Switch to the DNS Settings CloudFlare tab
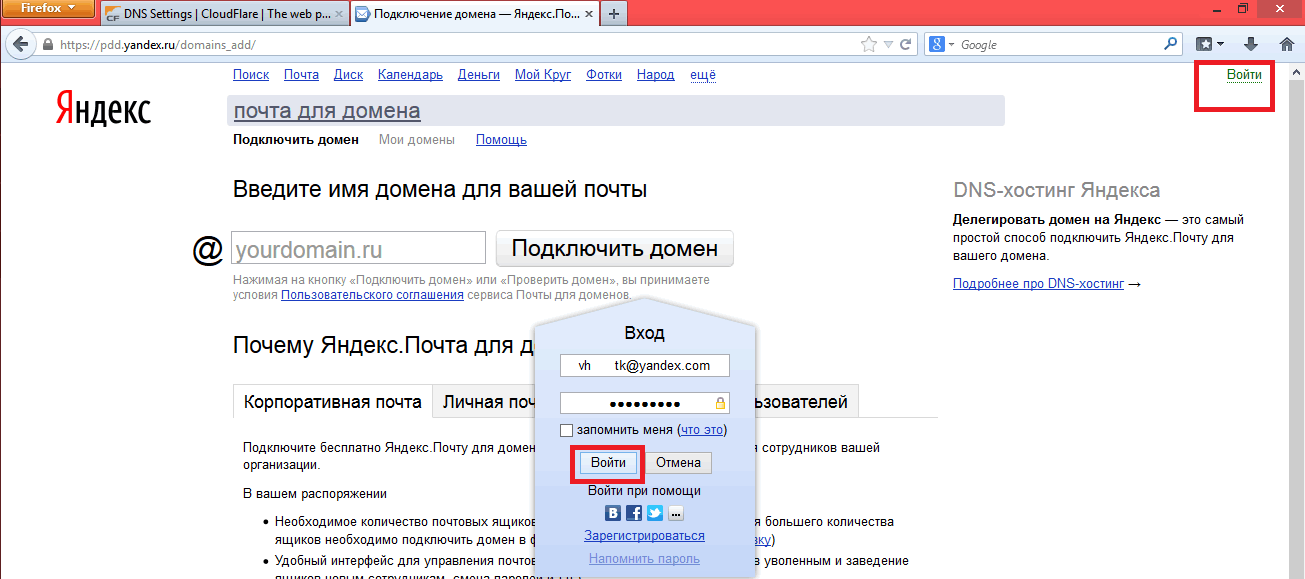 click(x=218, y=14)
